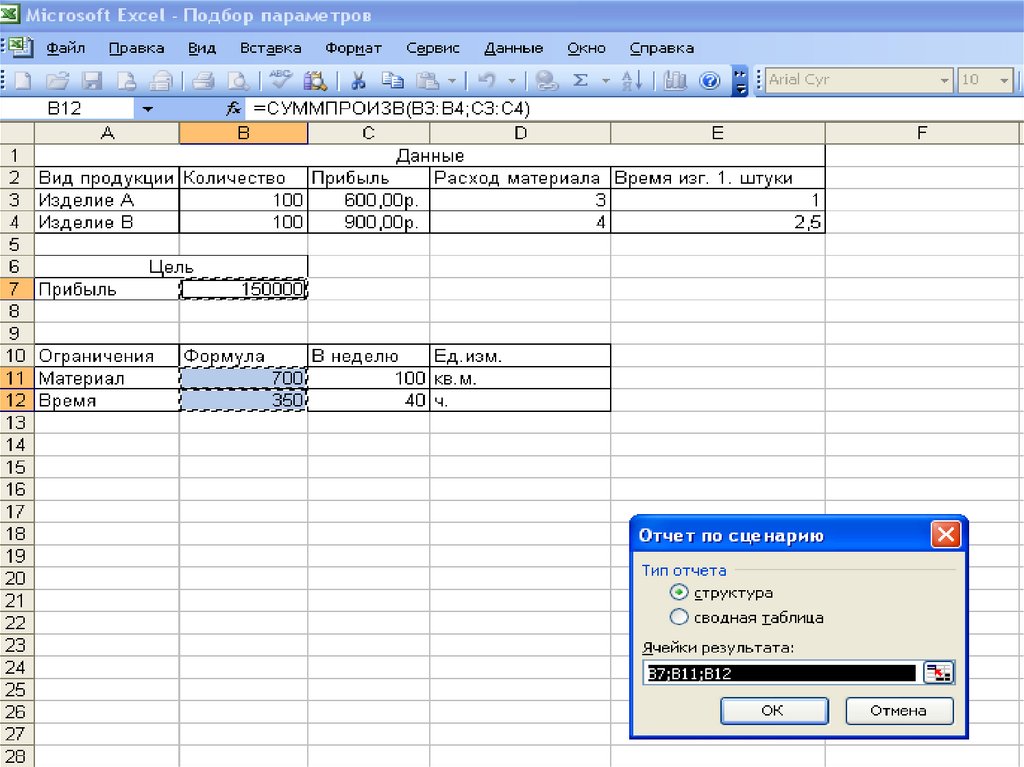Run the ABC spelling check
This screenshot has width=1024, height=767.
(x=281, y=80)
